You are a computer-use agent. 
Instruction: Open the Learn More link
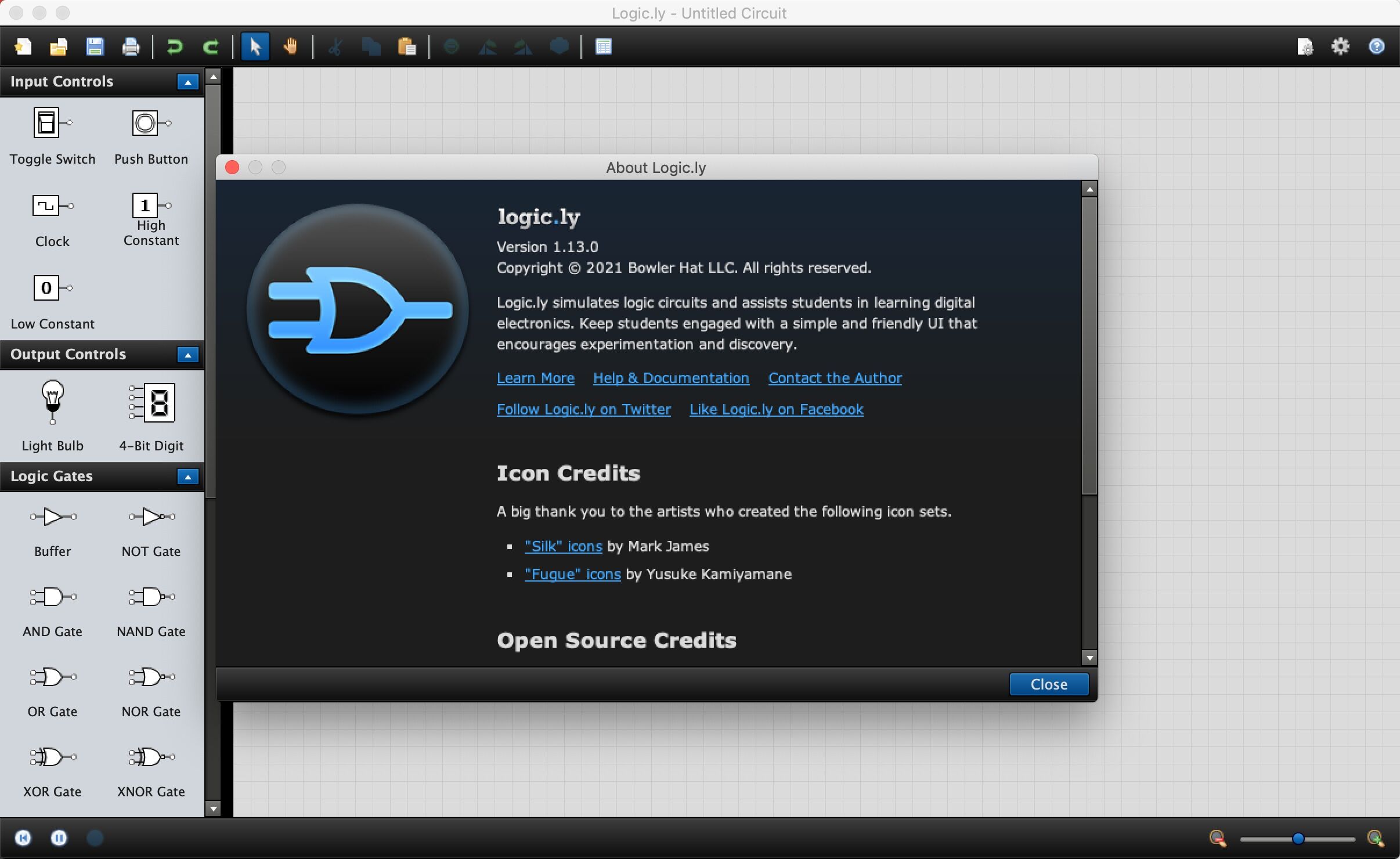click(535, 378)
